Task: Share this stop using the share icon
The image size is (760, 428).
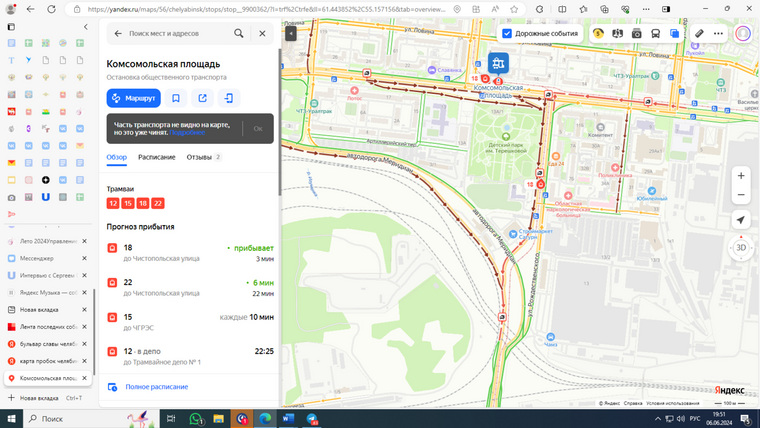Action: coord(203,98)
